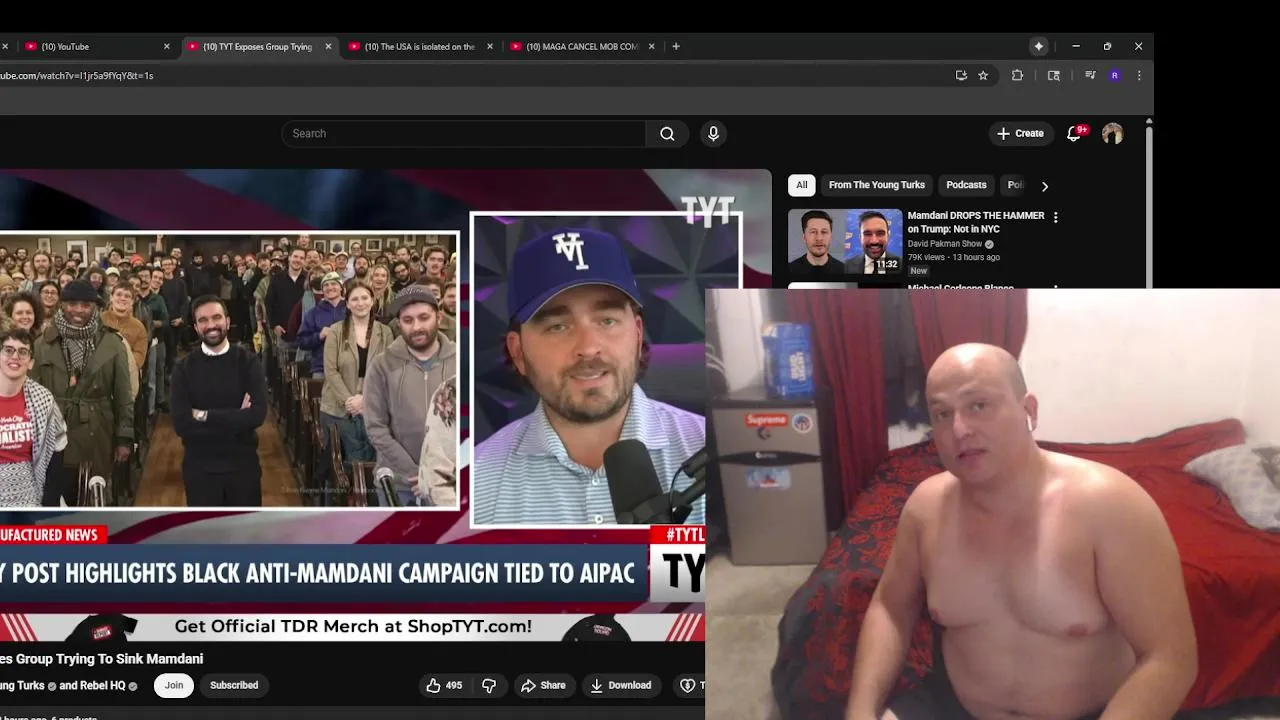Like the video with thumbs up
This screenshot has width=1280, height=720.
point(444,685)
